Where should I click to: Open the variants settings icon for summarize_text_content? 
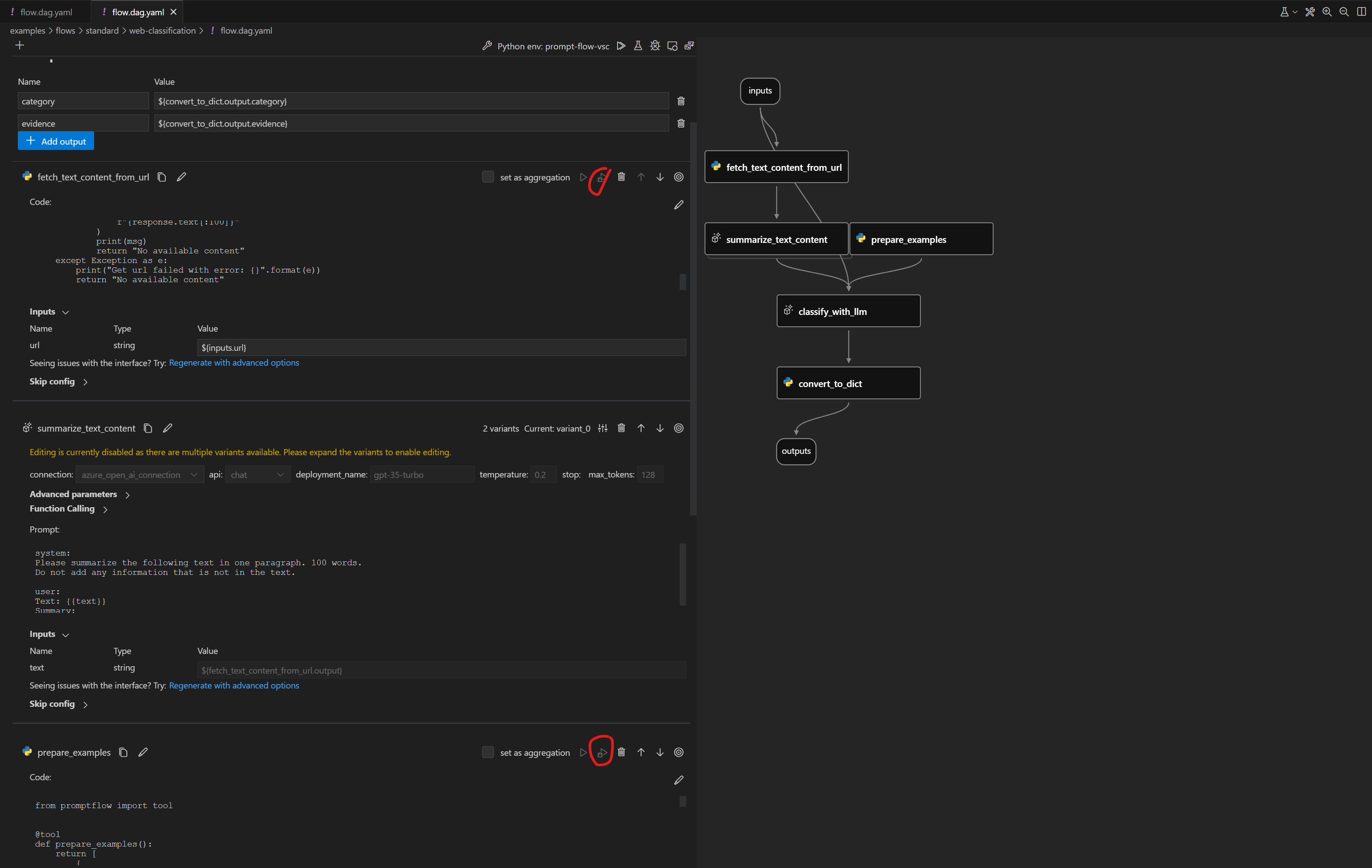pos(603,428)
